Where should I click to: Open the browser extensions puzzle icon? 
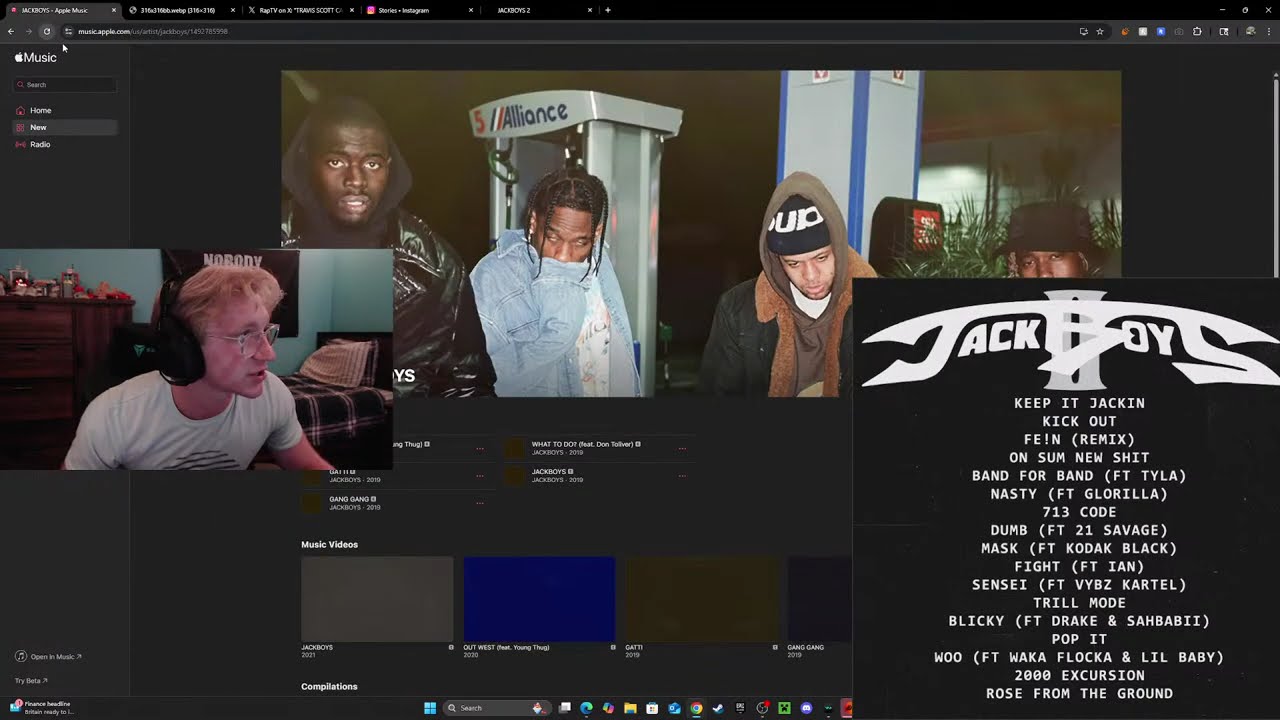coord(1197,31)
